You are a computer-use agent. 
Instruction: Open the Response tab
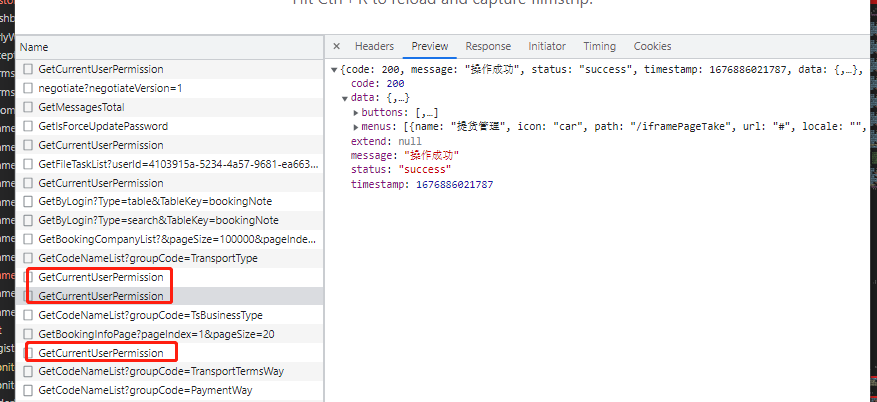tap(488, 46)
